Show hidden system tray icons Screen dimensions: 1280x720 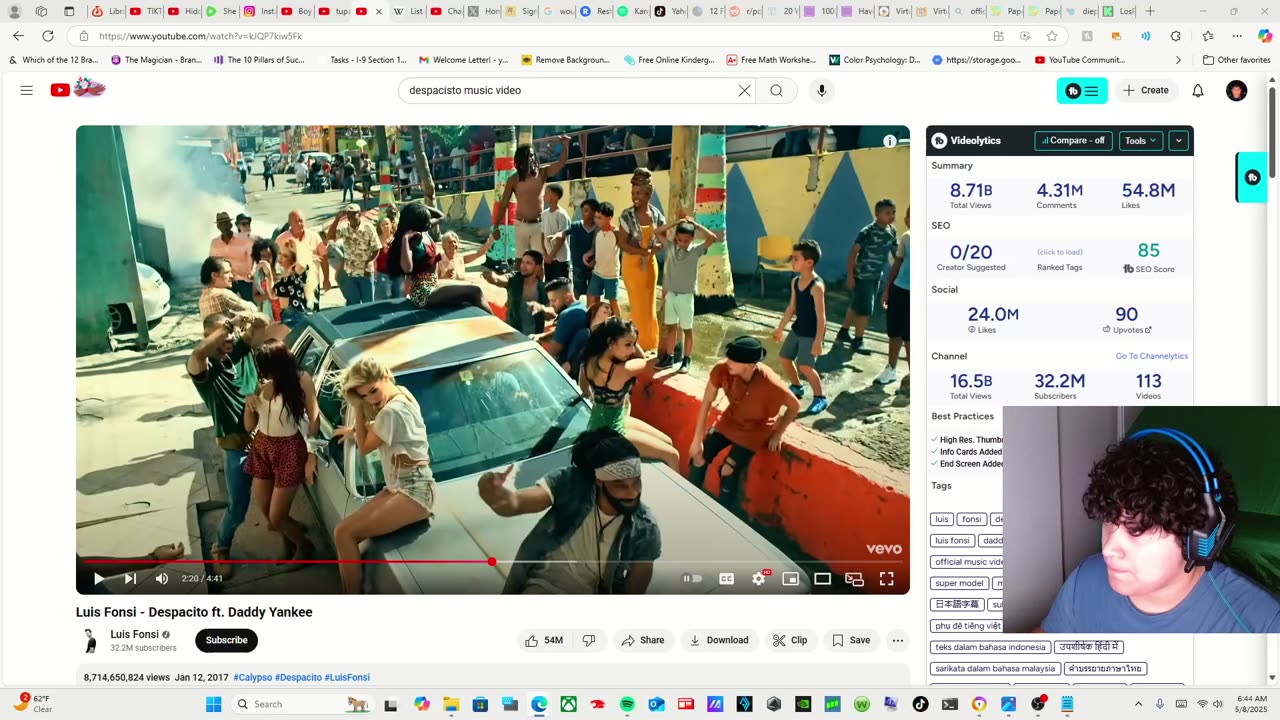pyautogui.click(x=1138, y=704)
